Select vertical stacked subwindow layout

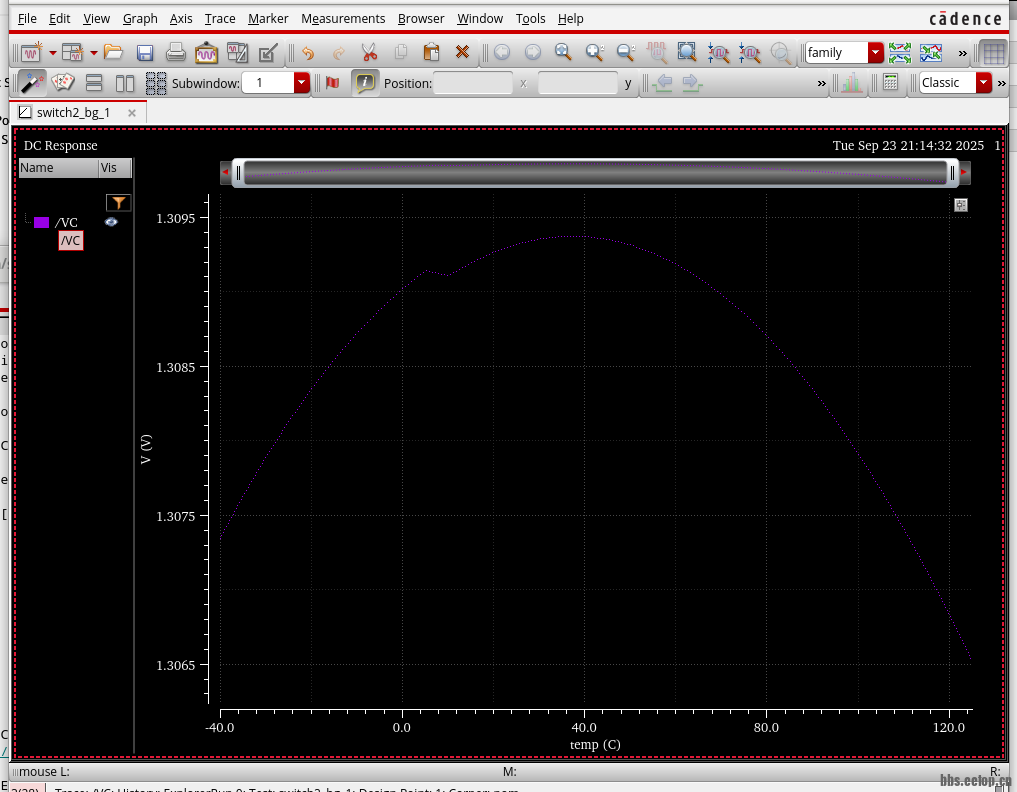94,83
